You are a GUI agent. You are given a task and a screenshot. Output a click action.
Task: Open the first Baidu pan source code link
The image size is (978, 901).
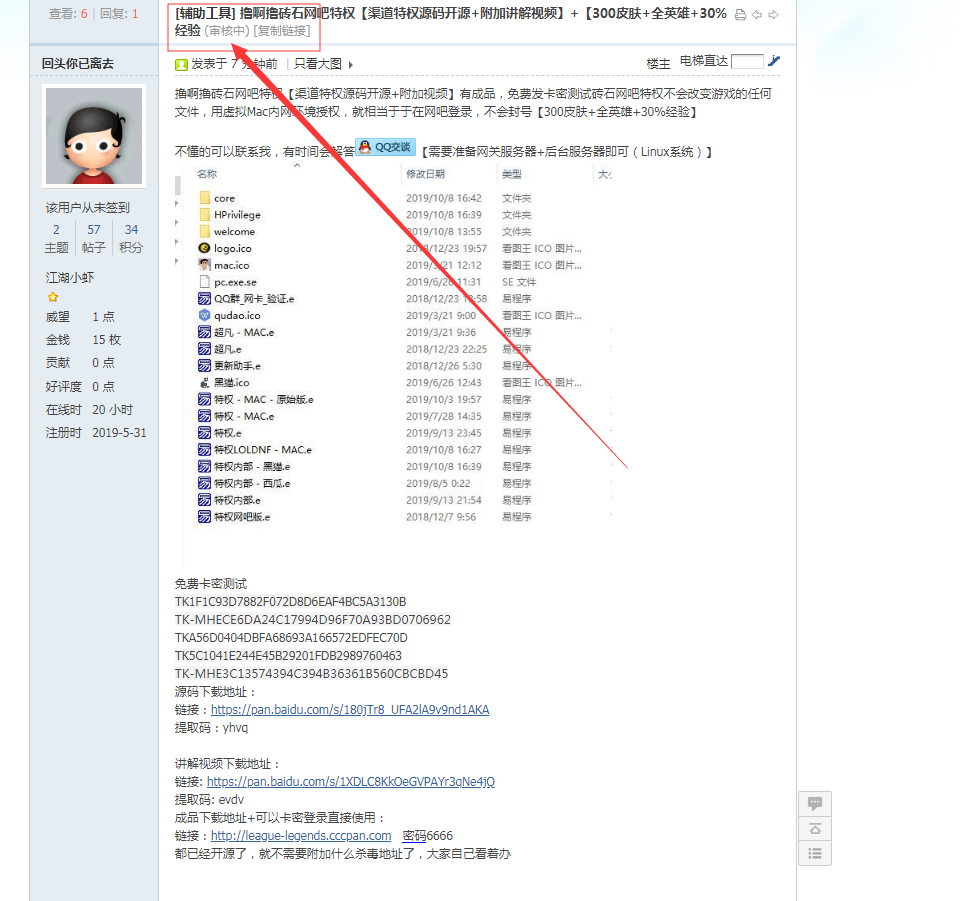coord(350,710)
